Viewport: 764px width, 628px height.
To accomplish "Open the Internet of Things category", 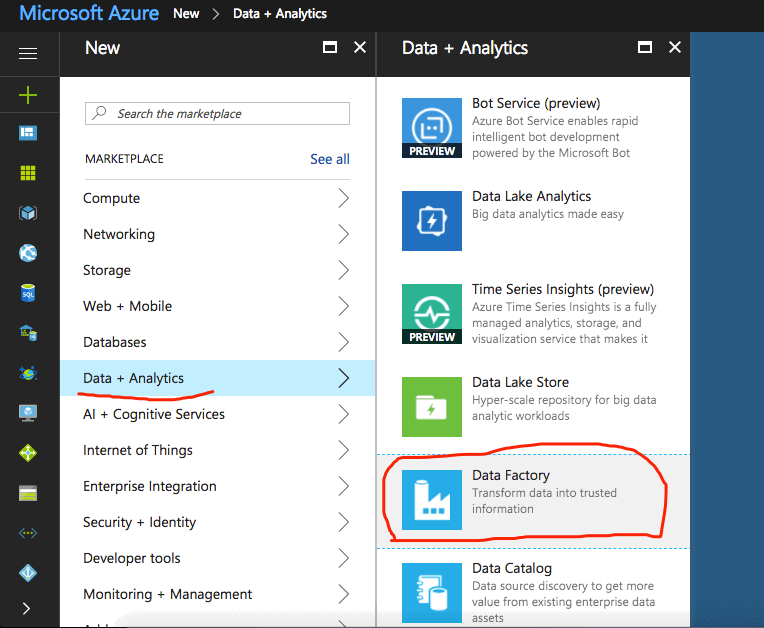I will coord(217,450).
